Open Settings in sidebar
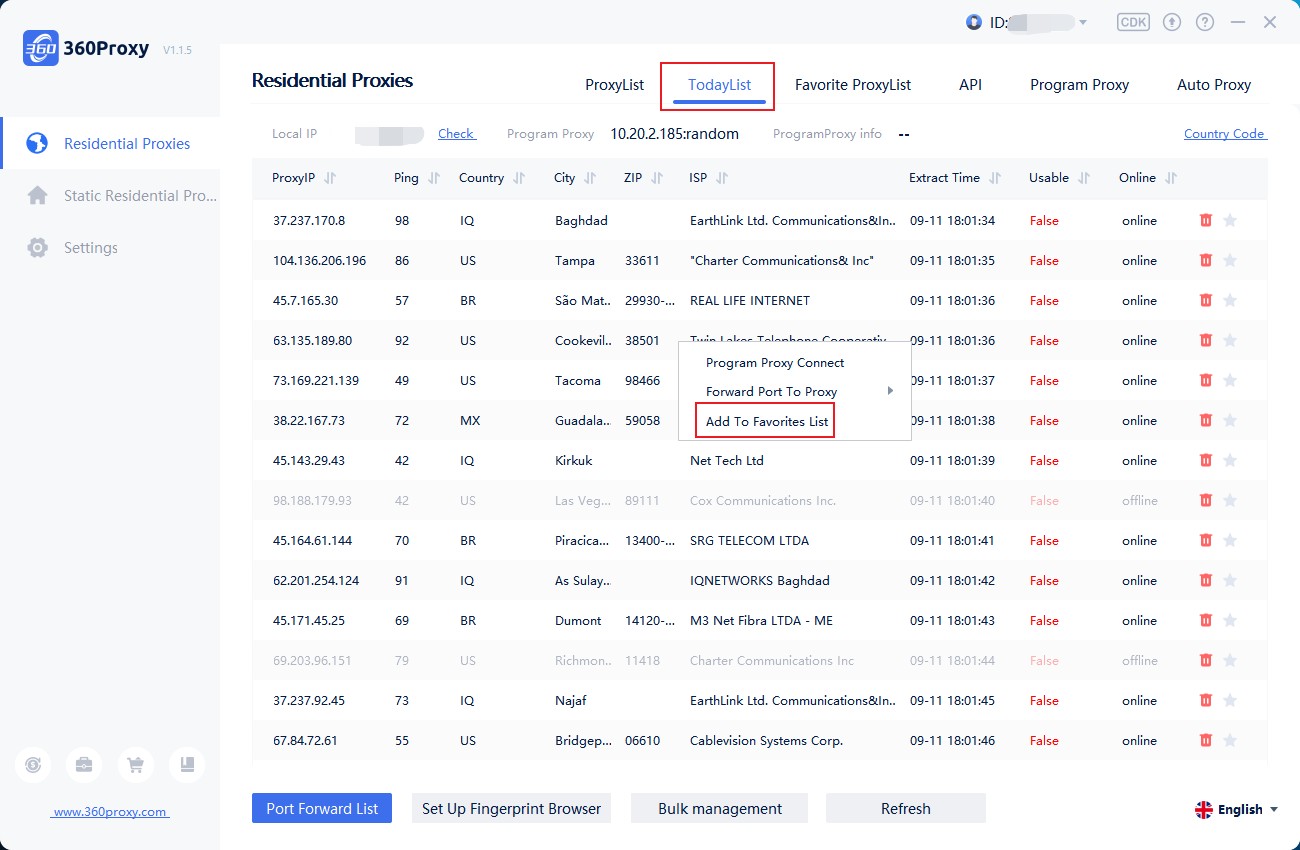The width and height of the screenshot is (1300, 850). [x=110, y=248]
